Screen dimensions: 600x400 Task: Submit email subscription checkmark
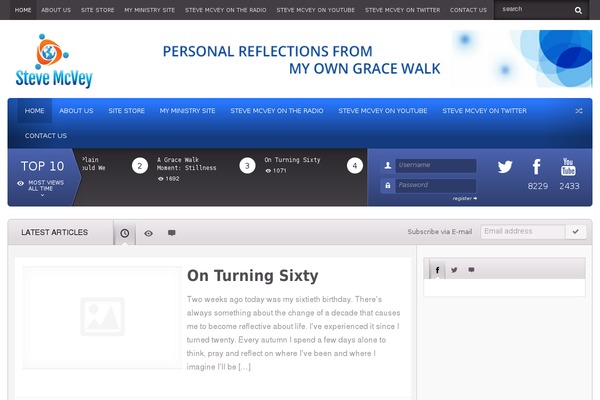[576, 232]
